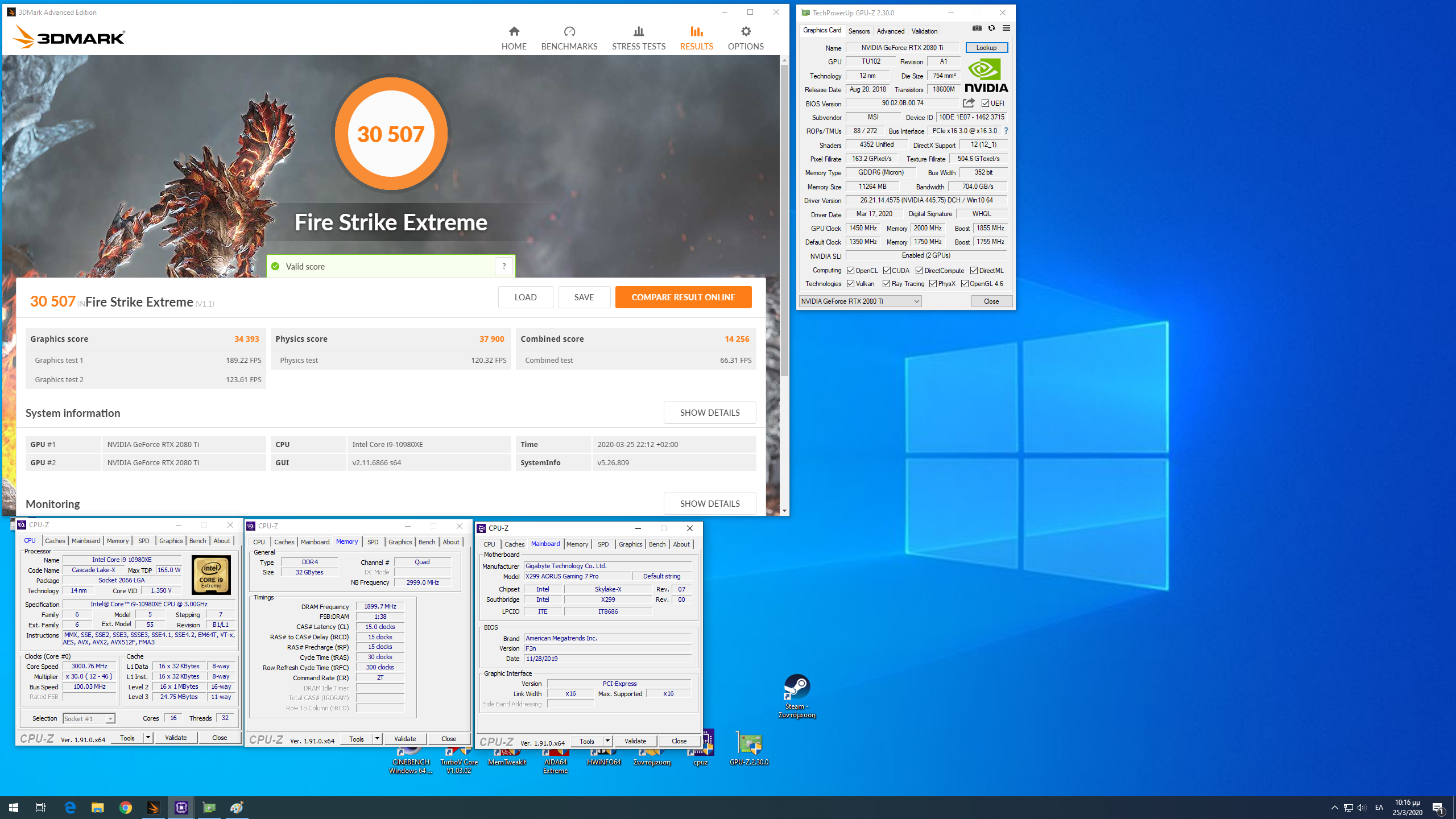Expand Tools dropdown arrow in CPU window

pos(148,738)
